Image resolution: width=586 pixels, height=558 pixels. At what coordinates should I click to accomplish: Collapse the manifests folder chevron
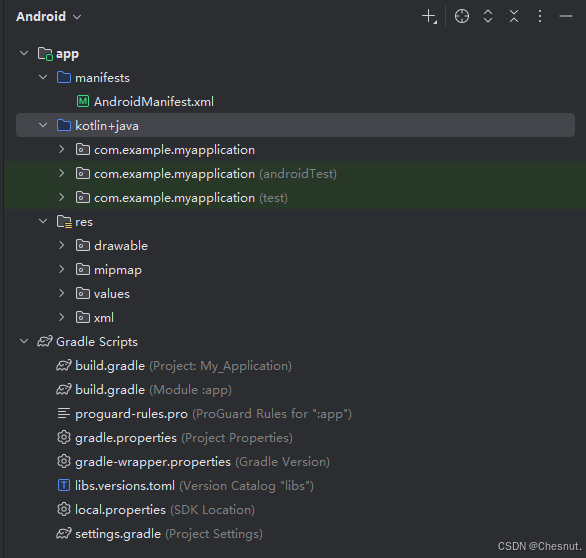pos(43,77)
